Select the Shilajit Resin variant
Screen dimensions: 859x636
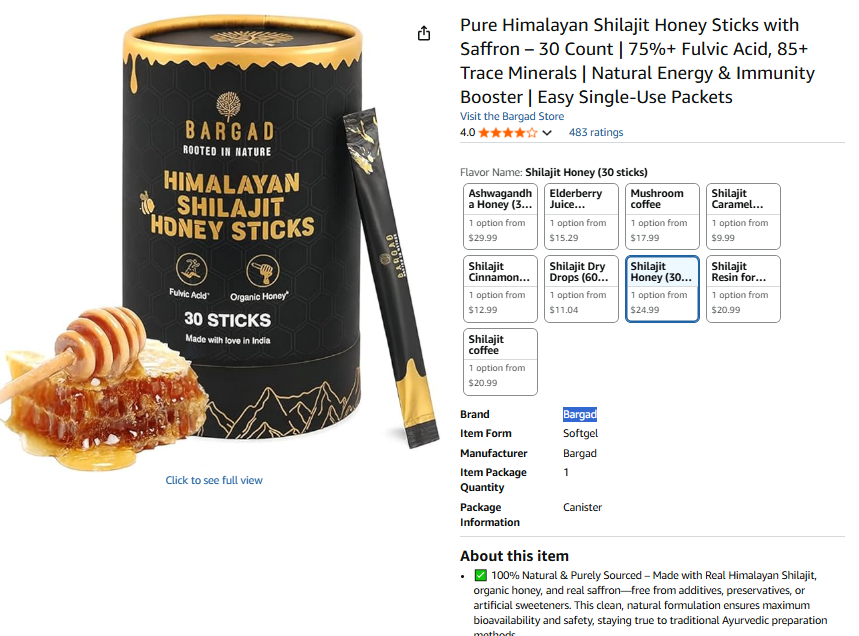coord(742,289)
